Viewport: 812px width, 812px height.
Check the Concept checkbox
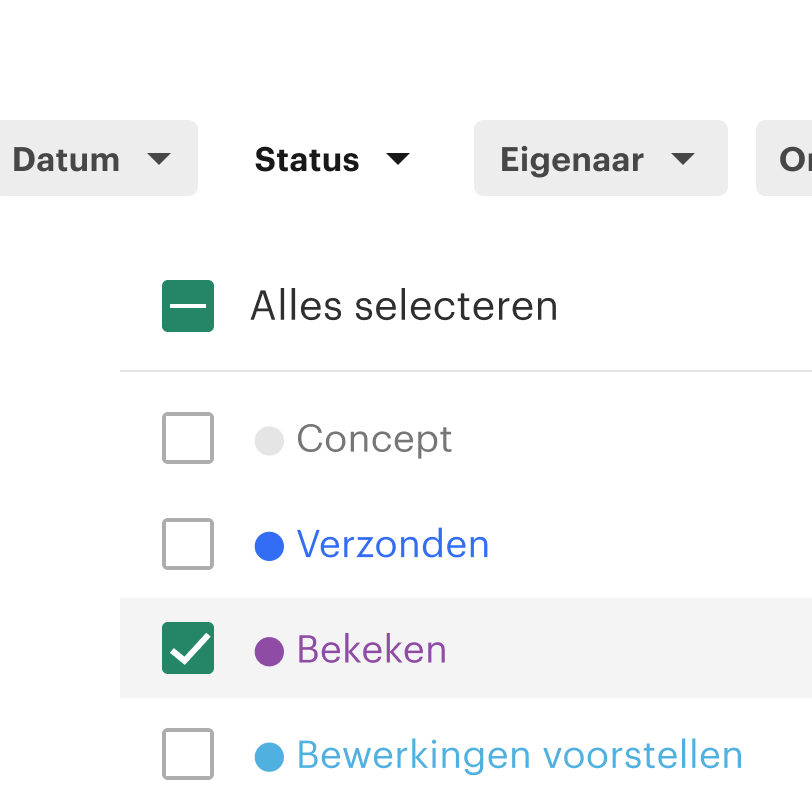click(x=188, y=438)
